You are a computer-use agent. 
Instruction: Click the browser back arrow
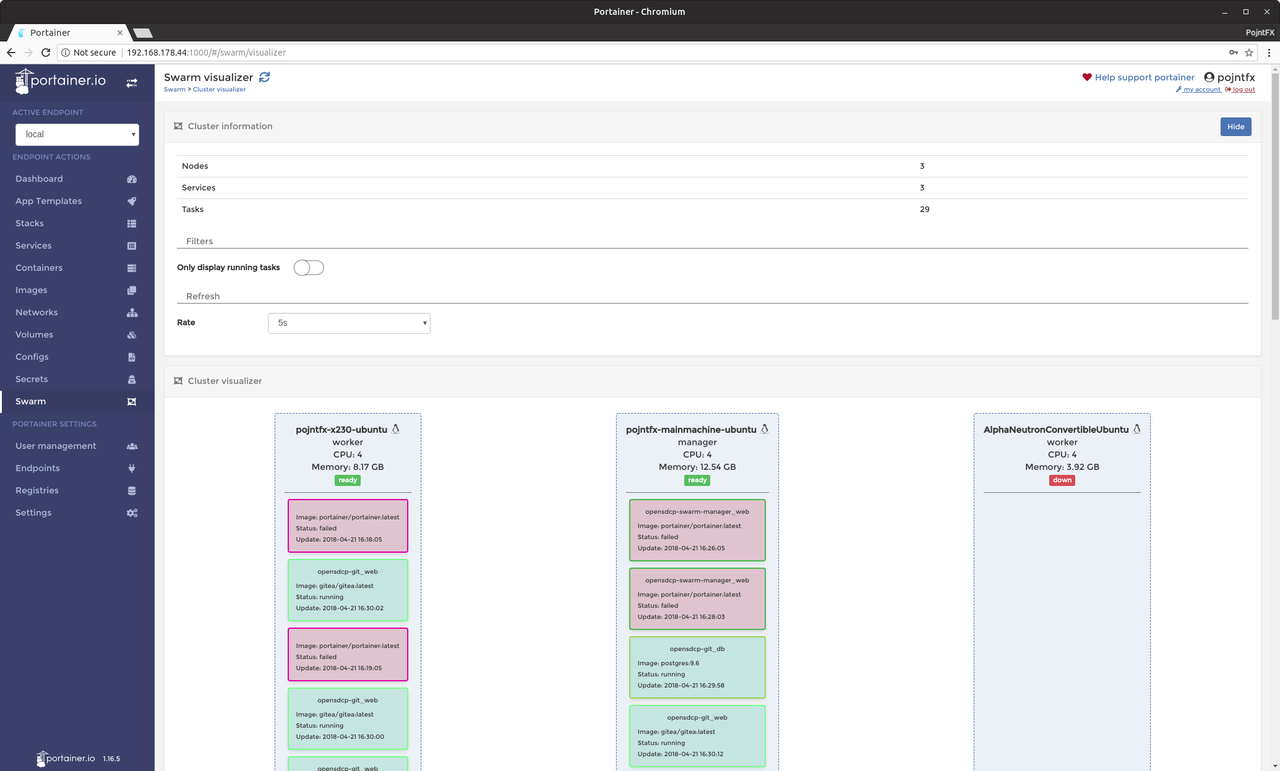pyautogui.click(x=11, y=52)
